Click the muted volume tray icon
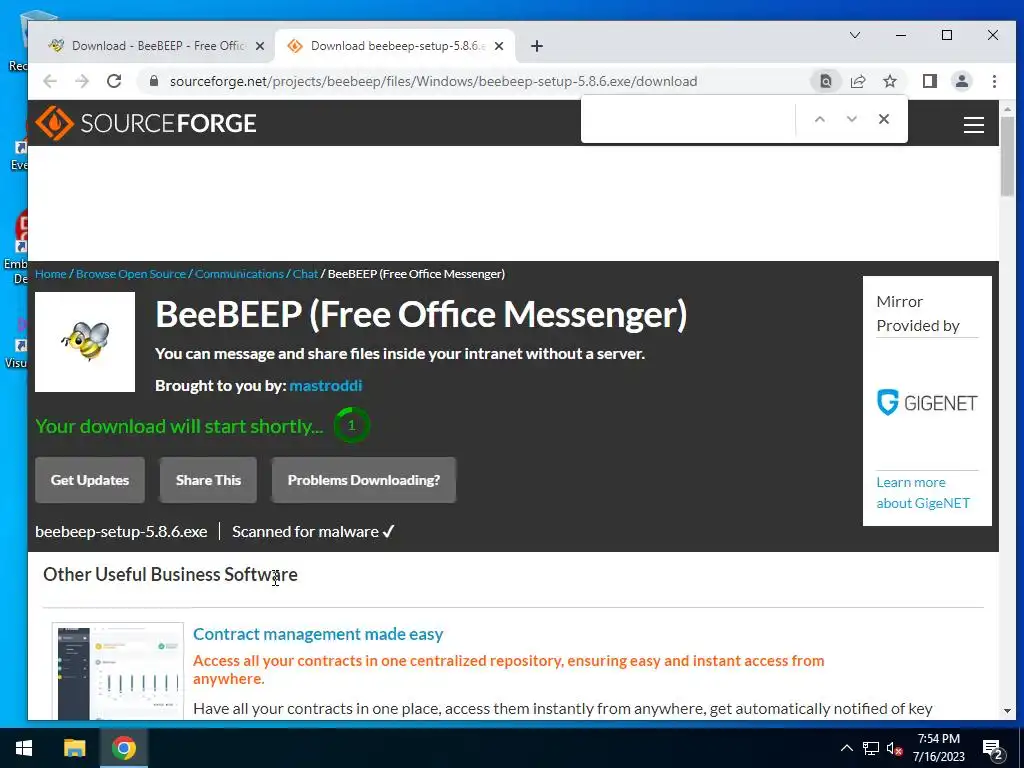The height and width of the screenshot is (768, 1024). tap(895, 748)
